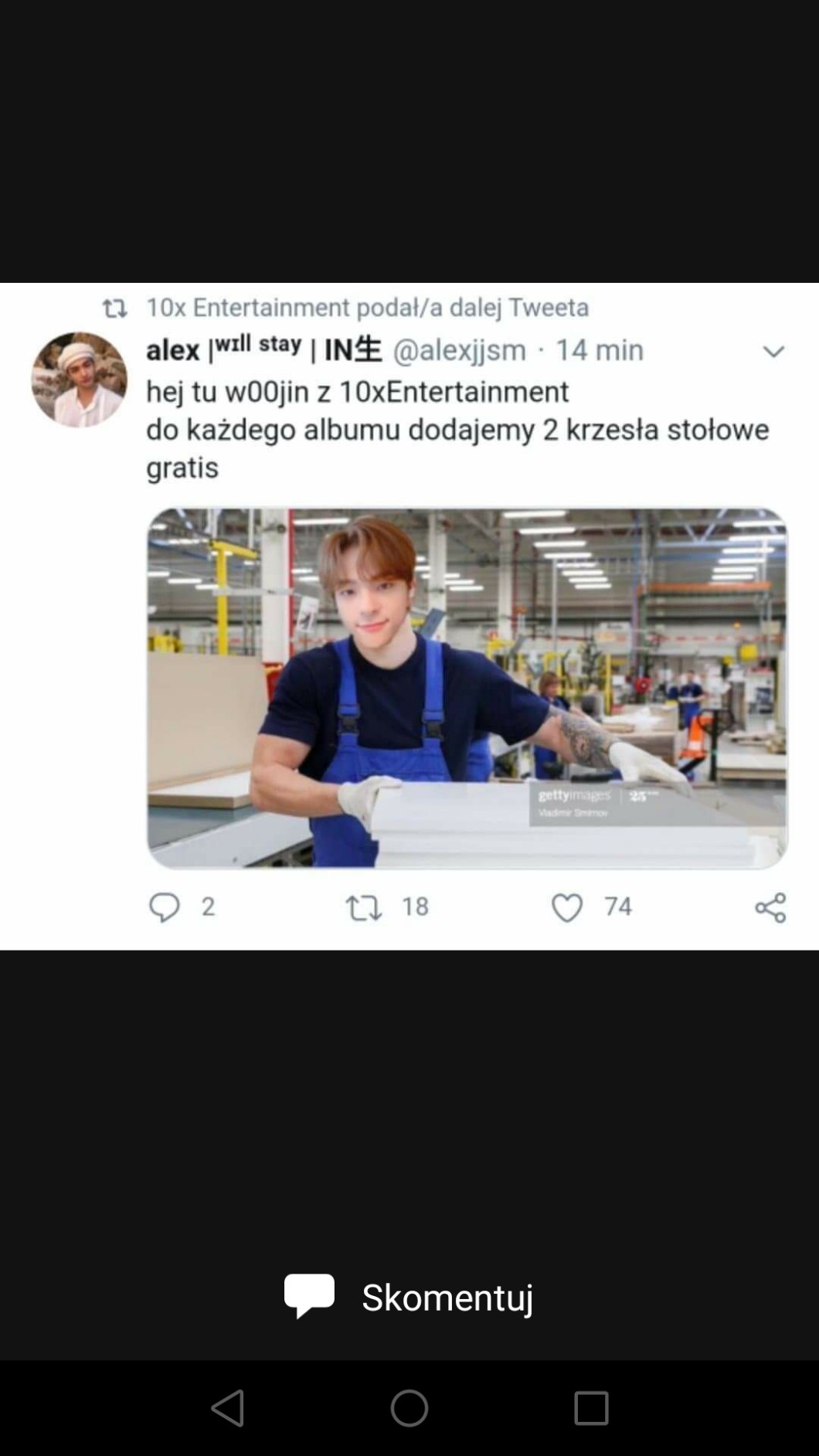Tap the Skomentuj label

point(447,1297)
